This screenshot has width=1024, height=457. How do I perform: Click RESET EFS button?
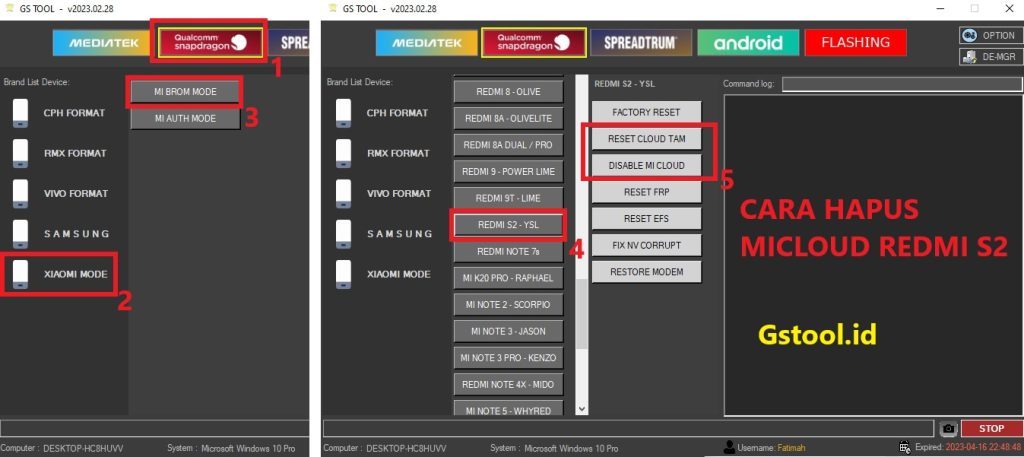(646, 219)
